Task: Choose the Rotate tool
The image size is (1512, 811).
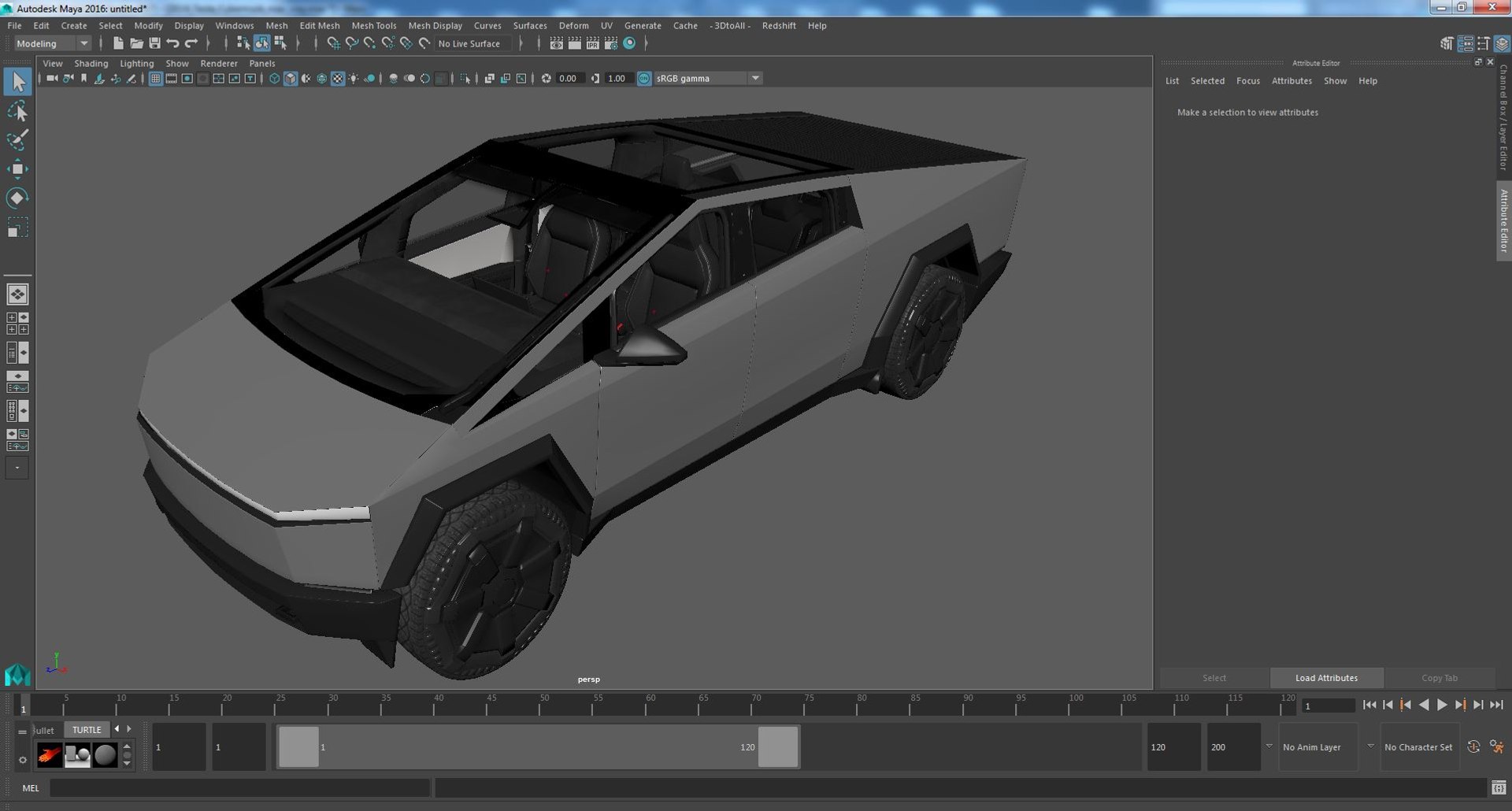Action: click(17, 198)
